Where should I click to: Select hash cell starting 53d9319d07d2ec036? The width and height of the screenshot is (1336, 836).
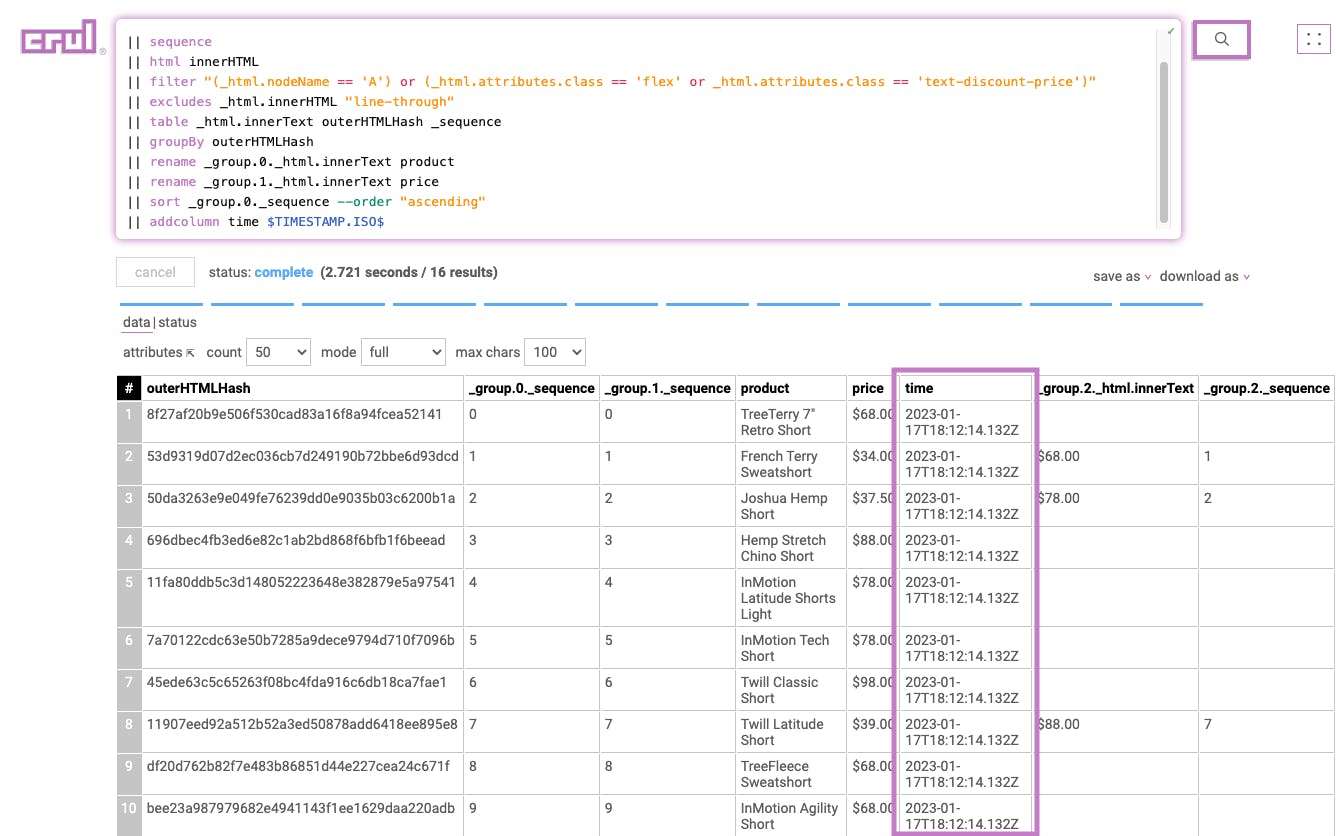point(301,464)
